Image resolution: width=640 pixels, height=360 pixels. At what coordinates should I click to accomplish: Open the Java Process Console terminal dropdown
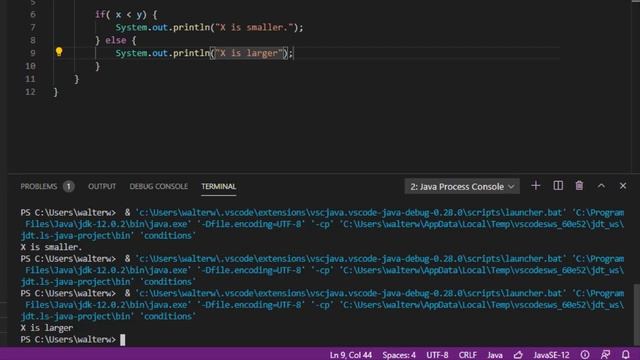pos(462,187)
